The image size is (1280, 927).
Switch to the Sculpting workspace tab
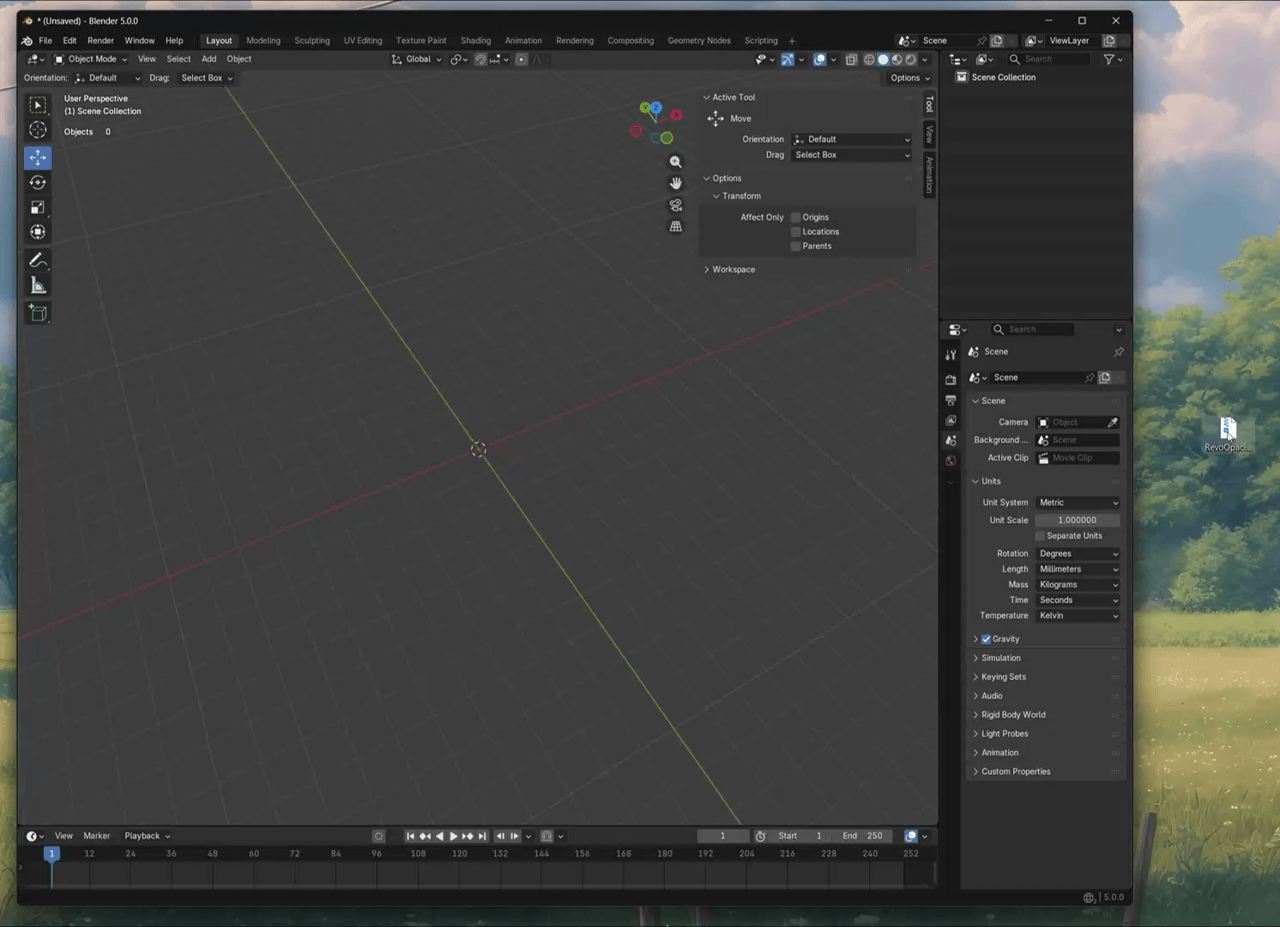(x=312, y=41)
